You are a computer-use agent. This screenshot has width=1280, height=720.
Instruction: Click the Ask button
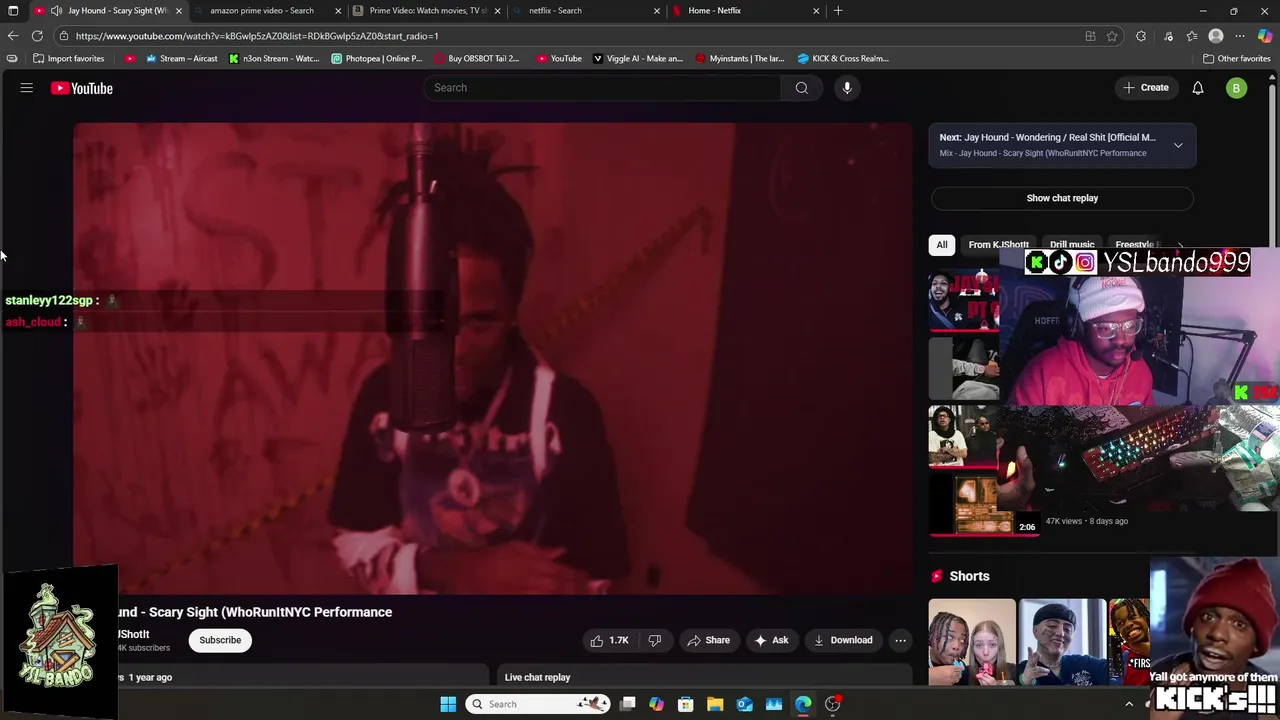[x=771, y=640]
